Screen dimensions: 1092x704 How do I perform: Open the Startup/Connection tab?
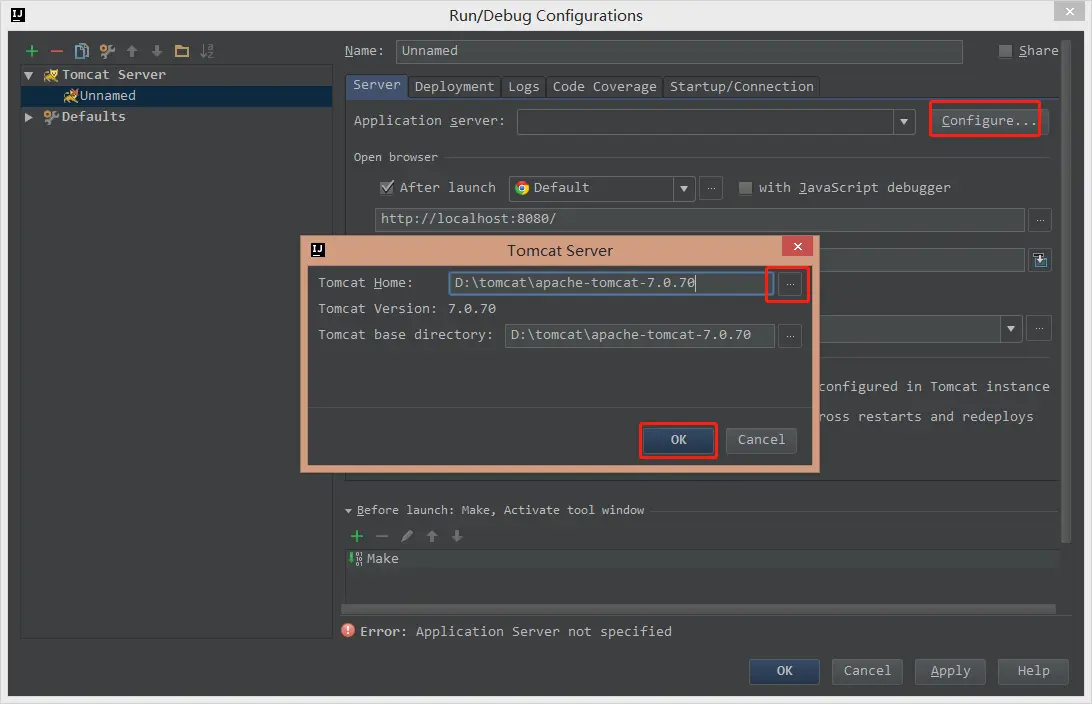tap(741, 86)
